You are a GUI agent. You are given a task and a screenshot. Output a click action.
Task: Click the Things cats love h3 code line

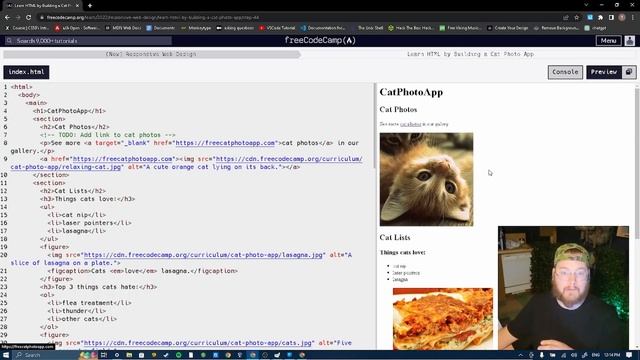pyautogui.click(x=87, y=199)
